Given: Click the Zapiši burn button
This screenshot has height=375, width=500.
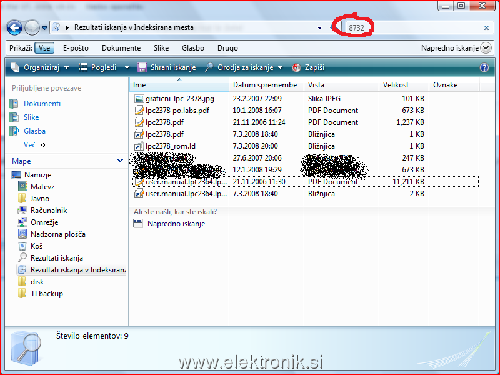Looking at the screenshot, I should click(308, 68).
